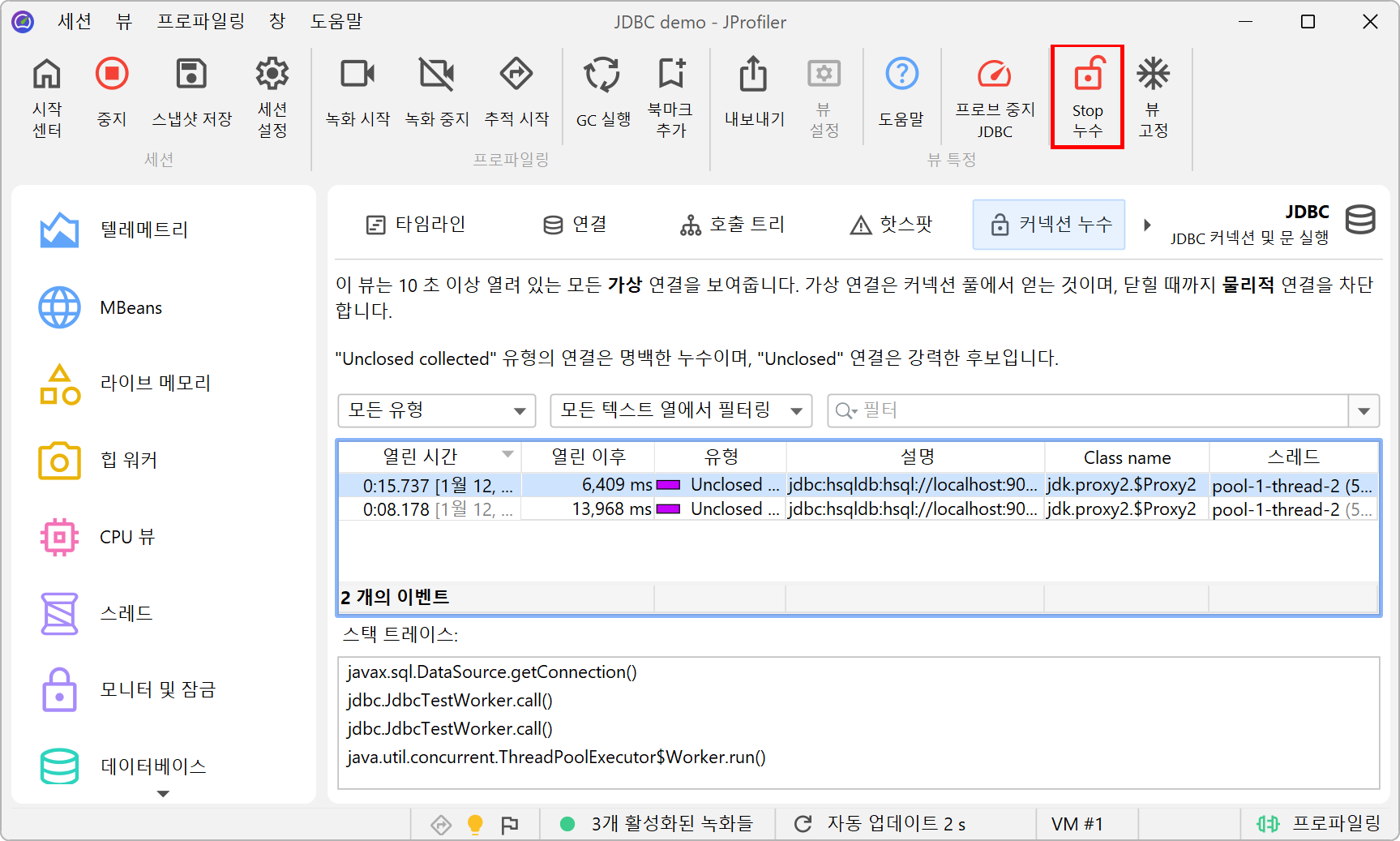Click the 자동 업데이트 2 s status button
This screenshot has height=841, width=1400.
coord(880,824)
